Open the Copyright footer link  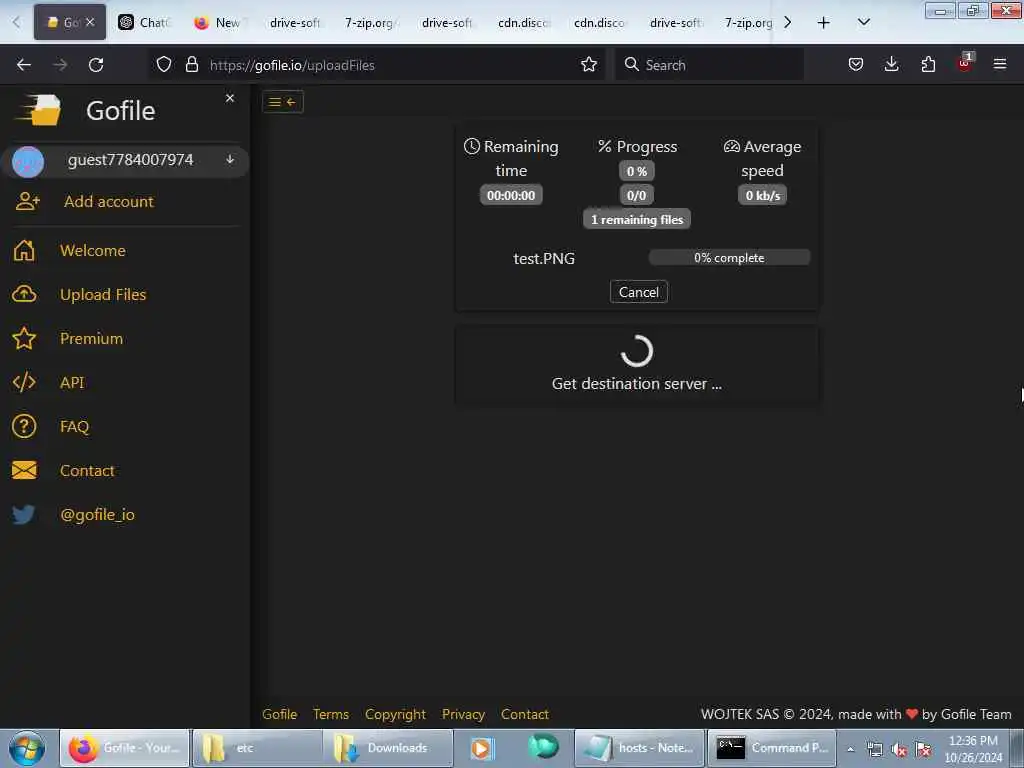point(395,714)
